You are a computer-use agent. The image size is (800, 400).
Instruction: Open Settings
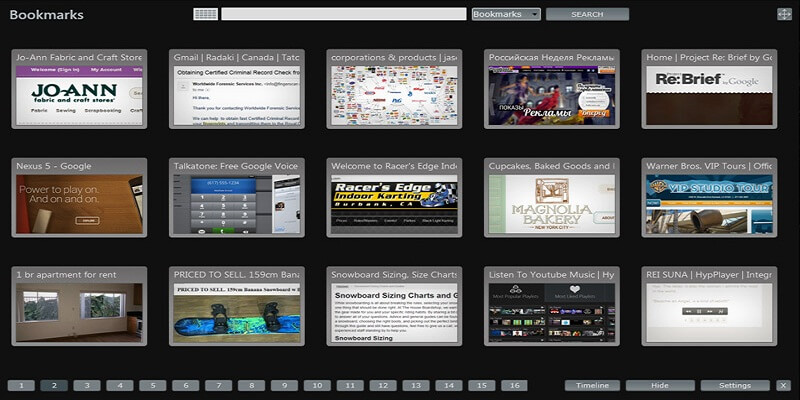tap(735, 386)
